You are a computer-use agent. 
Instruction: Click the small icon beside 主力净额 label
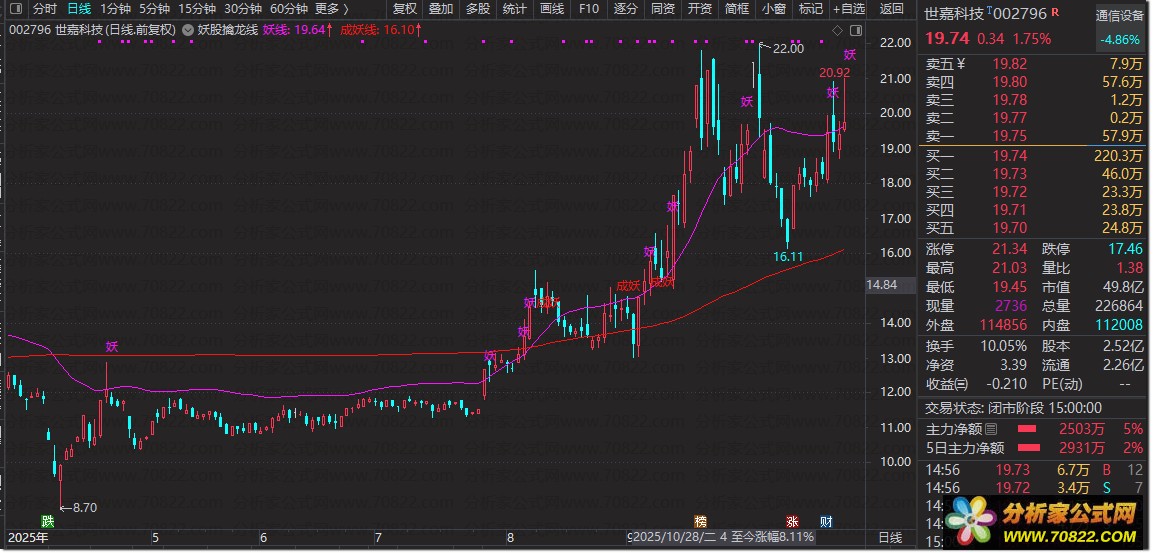[x=992, y=429]
